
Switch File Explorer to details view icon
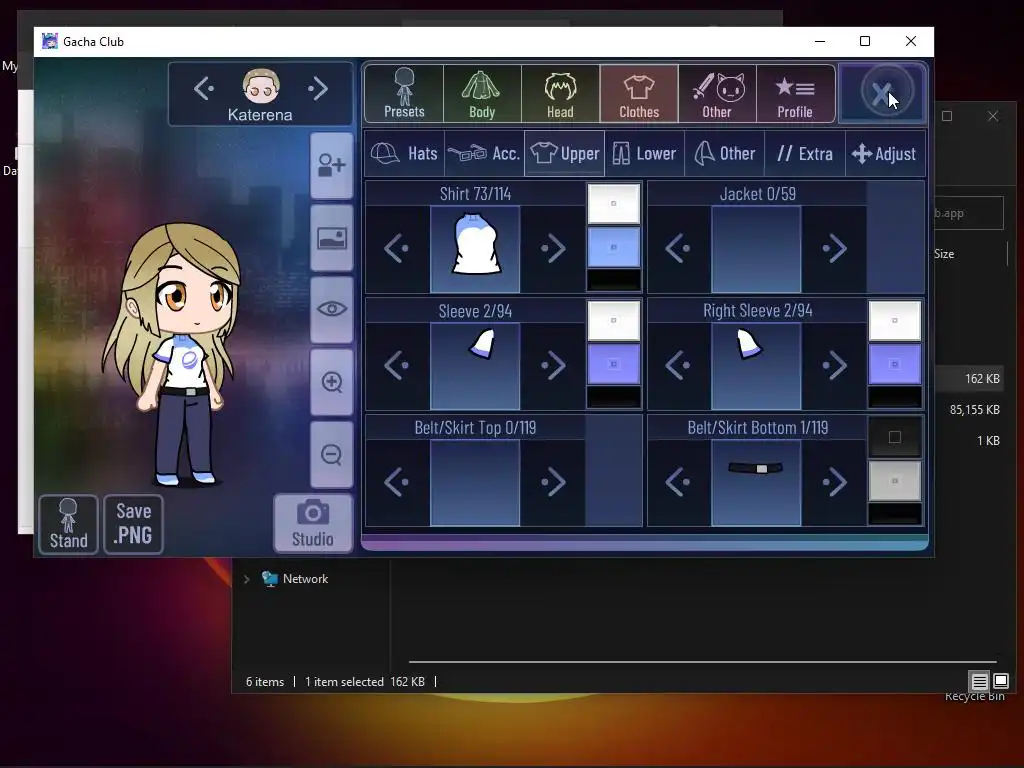point(980,682)
